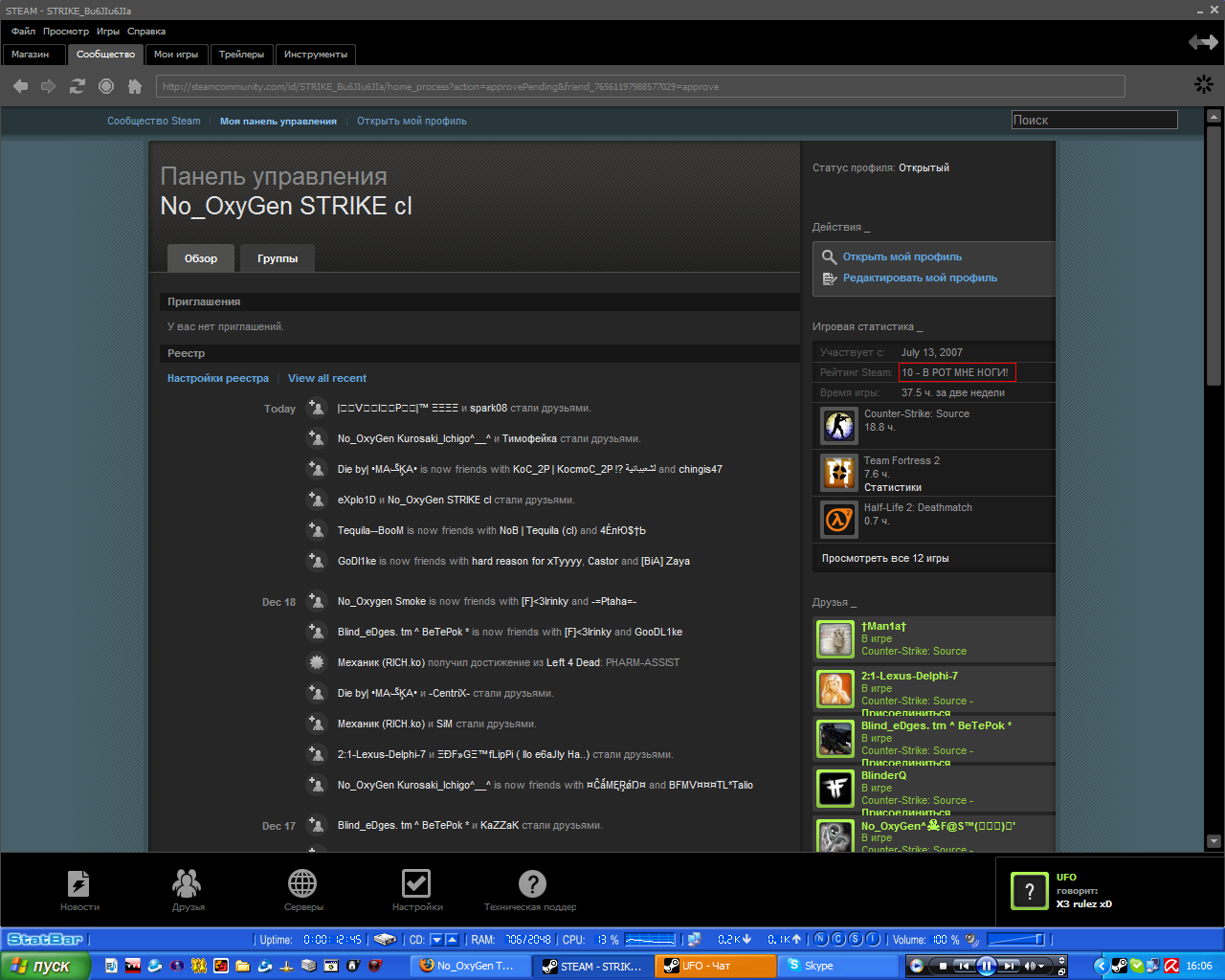Click the Steam loading spinner icon

[1204, 84]
